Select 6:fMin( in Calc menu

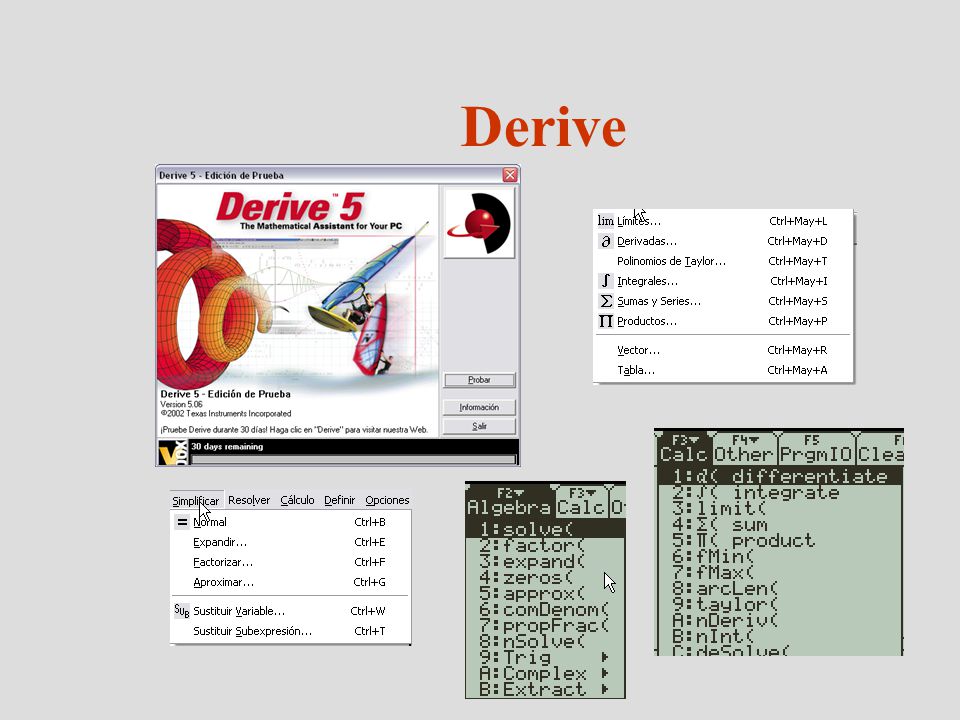(x=779, y=557)
